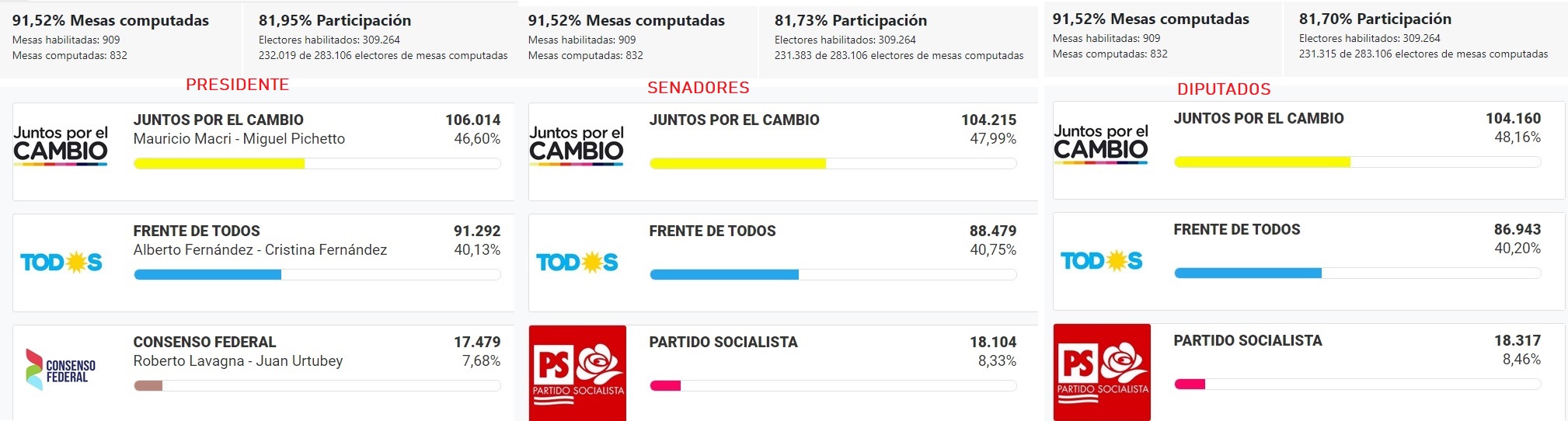The width and height of the screenshot is (1568, 421).
Task: Click the Frente de Todos logo under Presidente
Action: (61, 263)
